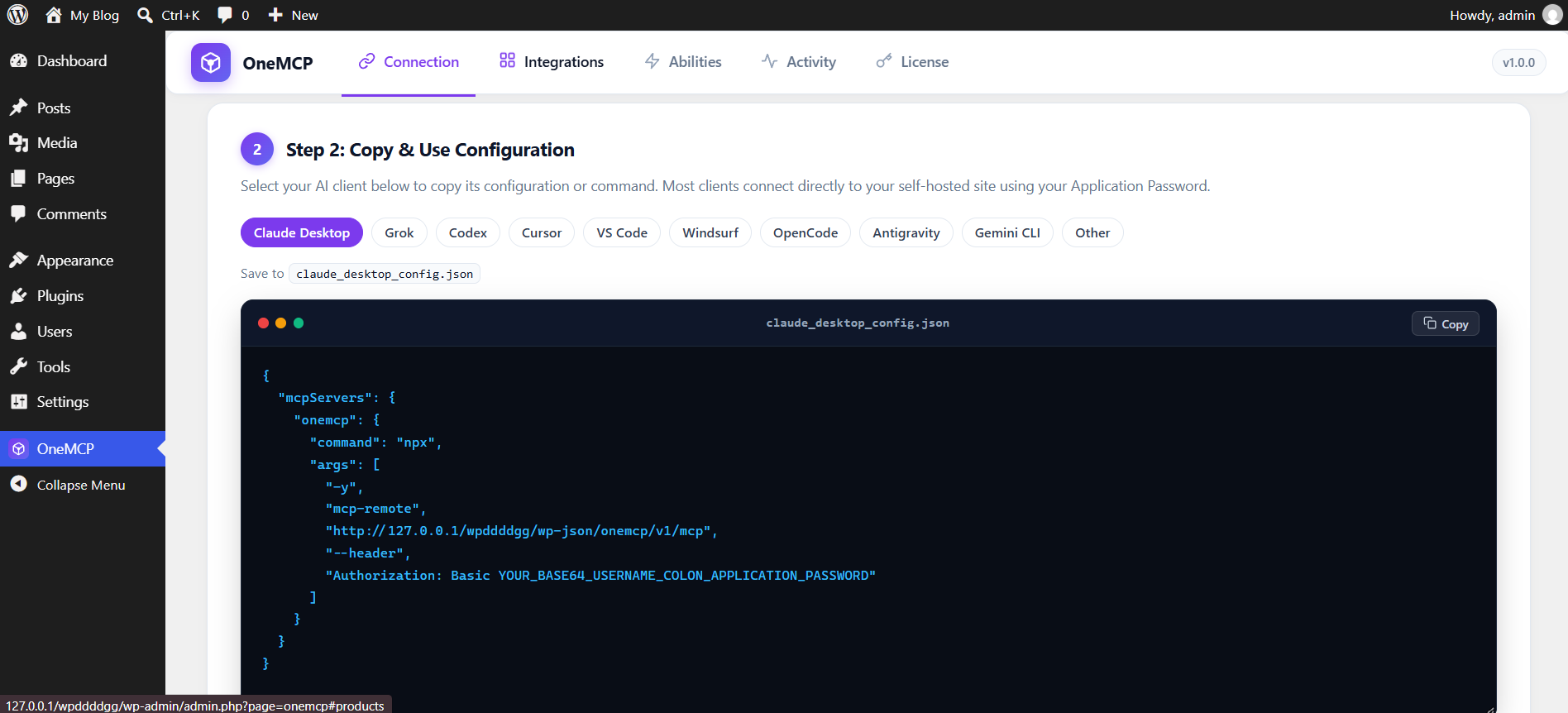
Task: Open the Activity tab
Action: pyautogui.click(x=799, y=62)
